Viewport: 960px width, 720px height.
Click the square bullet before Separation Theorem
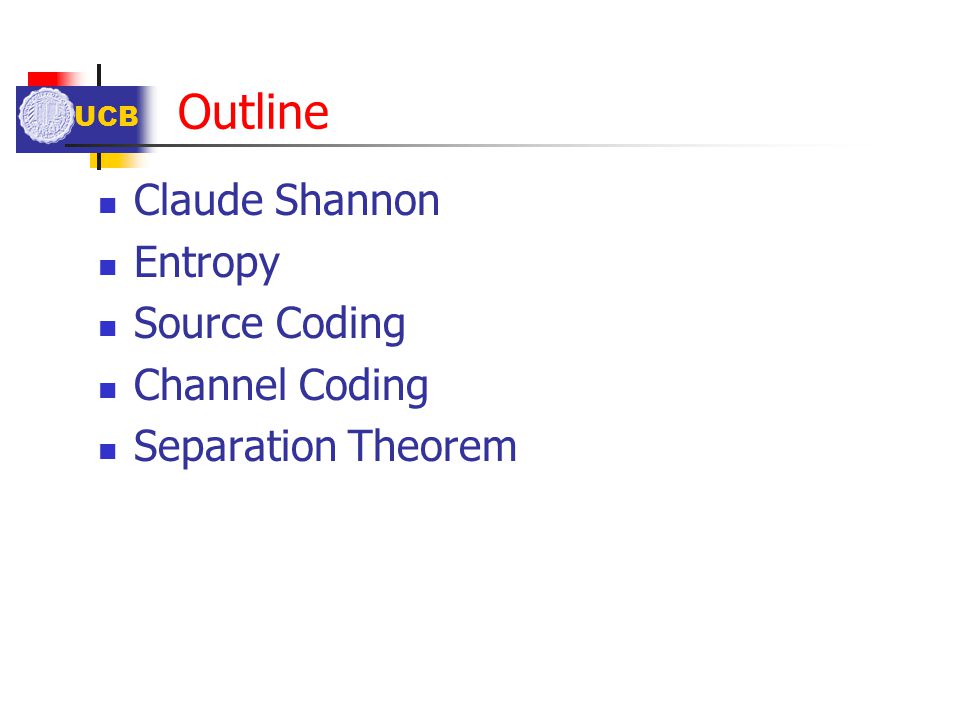[x=108, y=451]
